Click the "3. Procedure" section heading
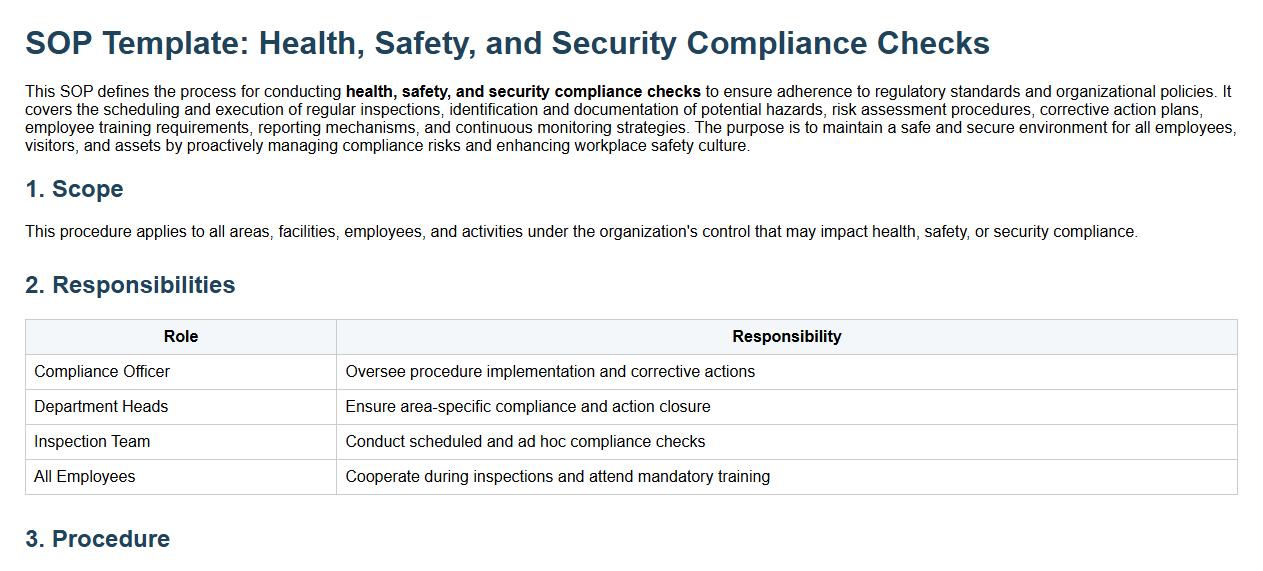The image size is (1263, 571). (x=97, y=539)
